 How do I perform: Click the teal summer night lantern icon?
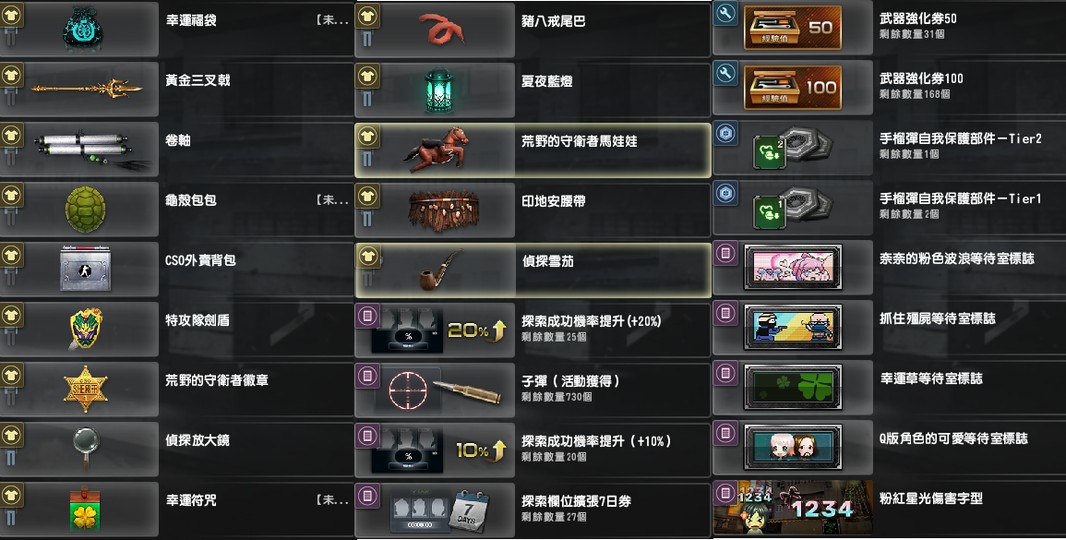pyautogui.click(x=440, y=88)
